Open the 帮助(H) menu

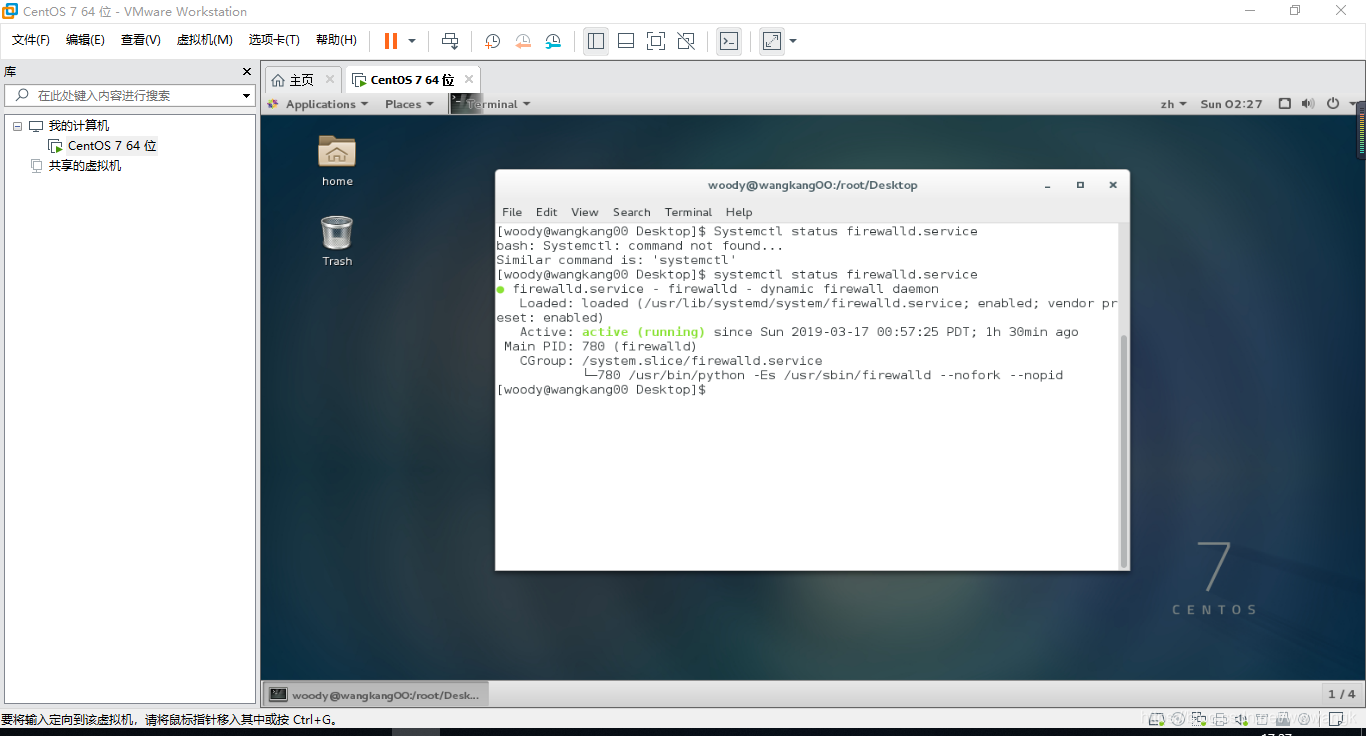[336, 40]
